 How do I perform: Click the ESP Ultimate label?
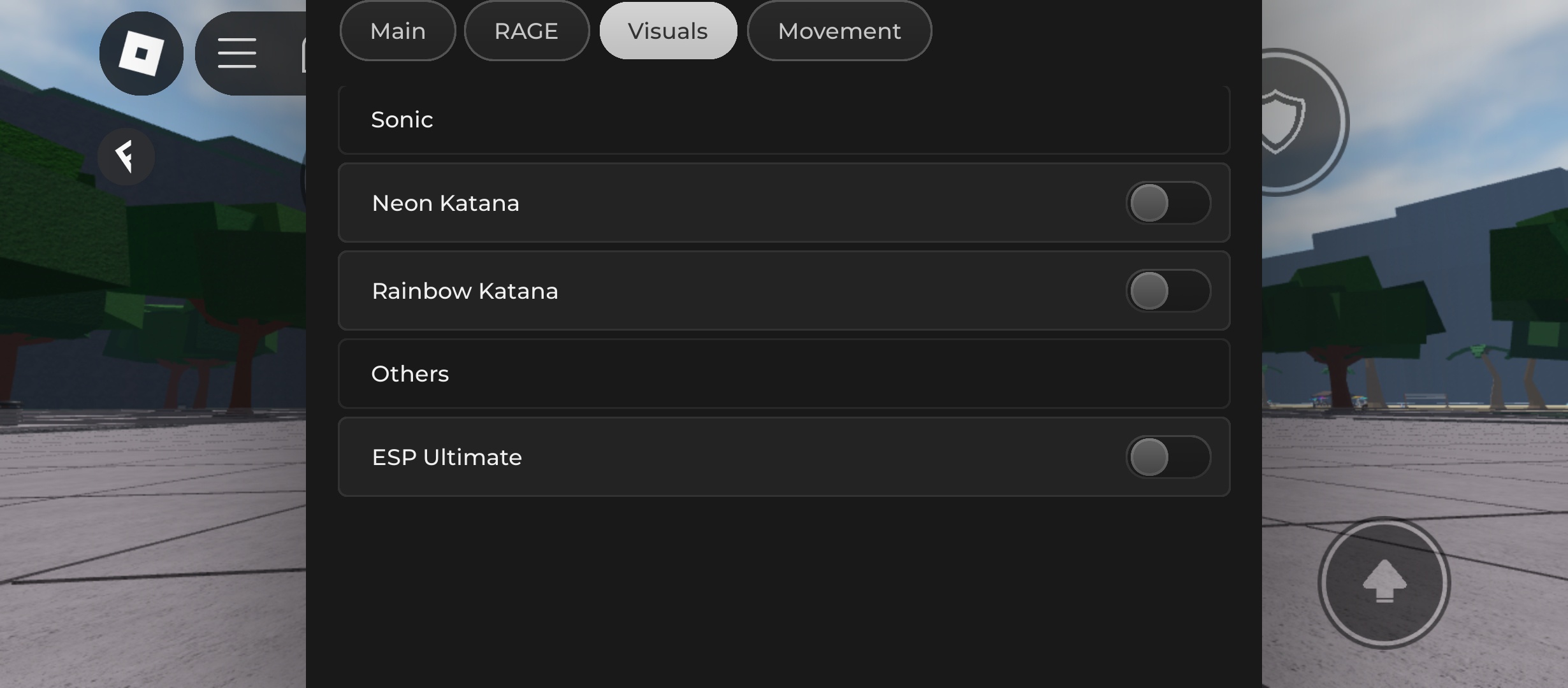(447, 457)
